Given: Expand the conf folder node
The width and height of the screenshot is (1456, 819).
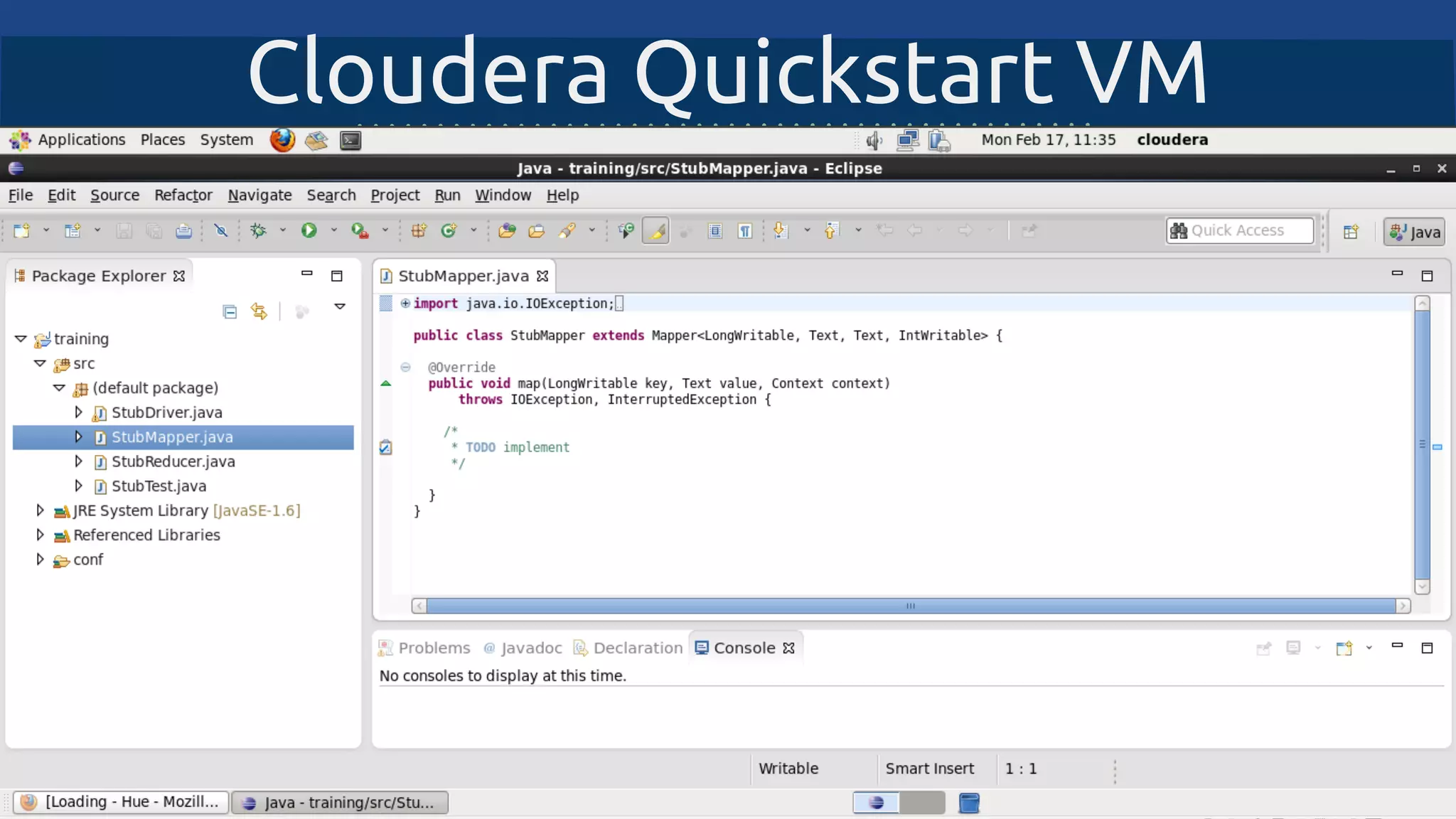Looking at the screenshot, I should pyautogui.click(x=41, y=560).
